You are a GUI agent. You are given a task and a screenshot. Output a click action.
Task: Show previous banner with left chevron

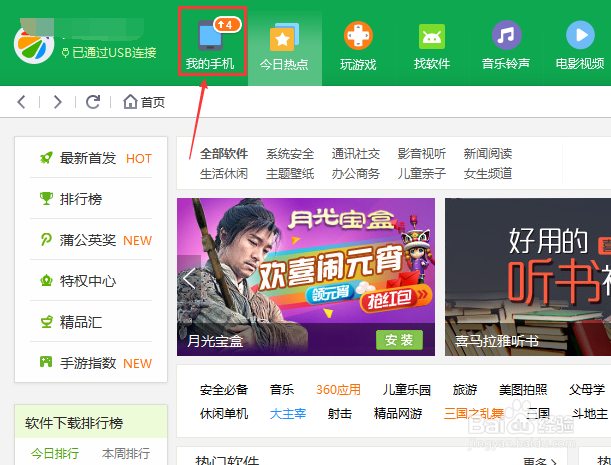click(189, 277)
